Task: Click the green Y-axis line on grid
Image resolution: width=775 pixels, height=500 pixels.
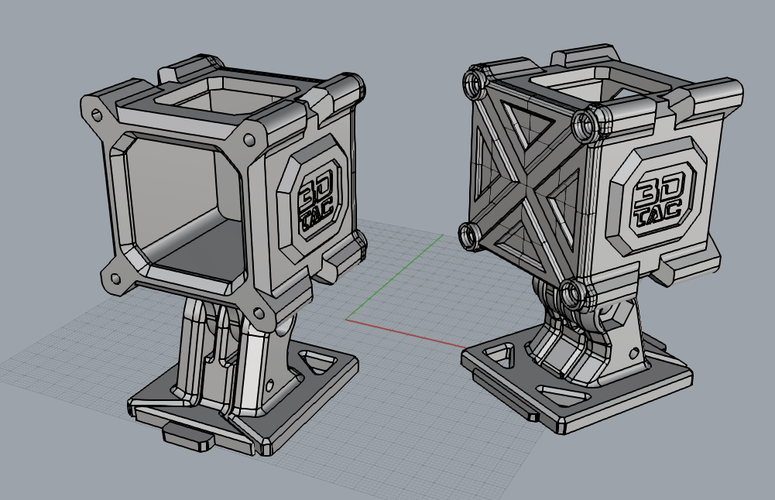Action: pos(394,277)
